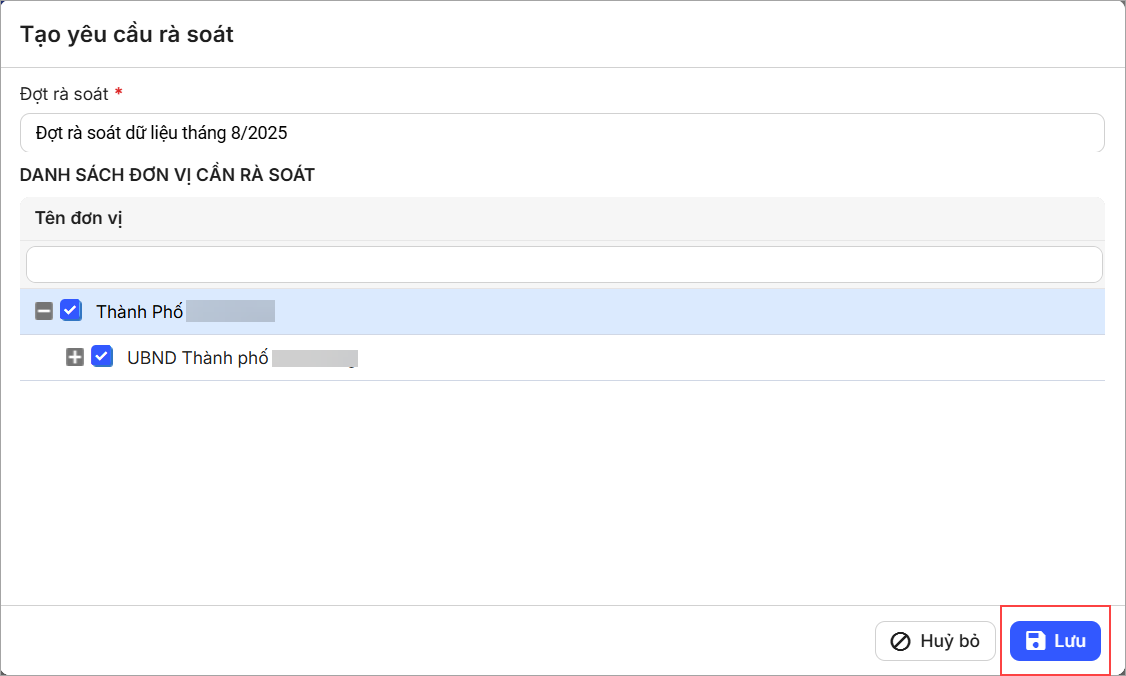Click the red required asterisk
Image resolution: width=1126 pixels, height=676 pixels.
pyautogui.click(x=118, y=92)
